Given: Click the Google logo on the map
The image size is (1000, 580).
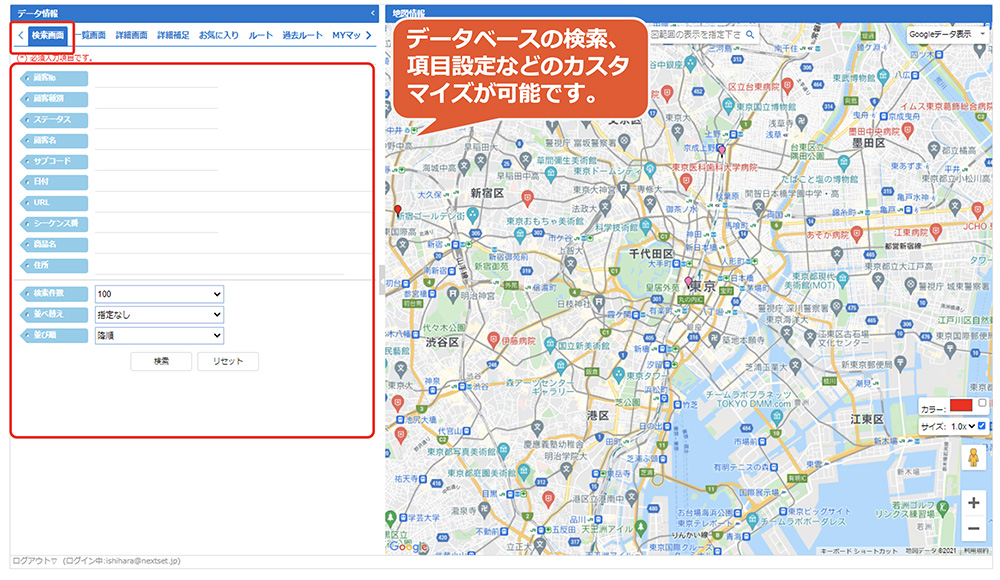Looking at the screenshot, I should click(x=408, y=546).
